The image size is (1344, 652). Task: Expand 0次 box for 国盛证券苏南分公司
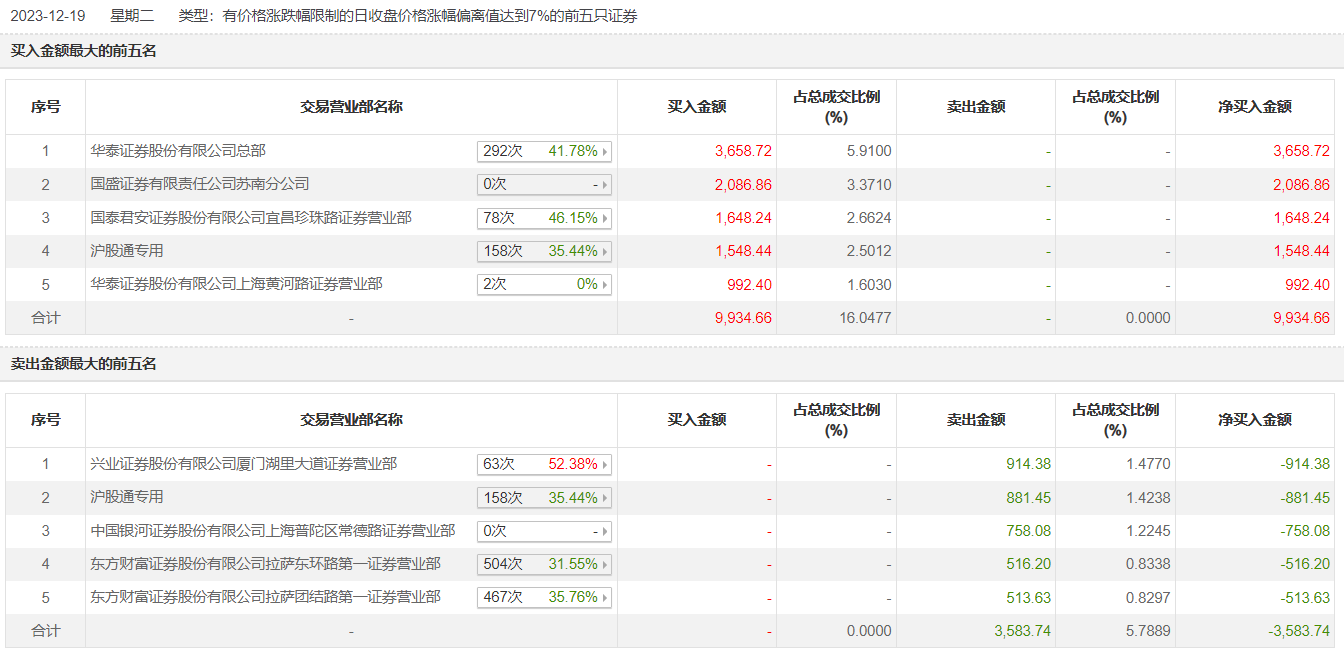pos(544,184)
